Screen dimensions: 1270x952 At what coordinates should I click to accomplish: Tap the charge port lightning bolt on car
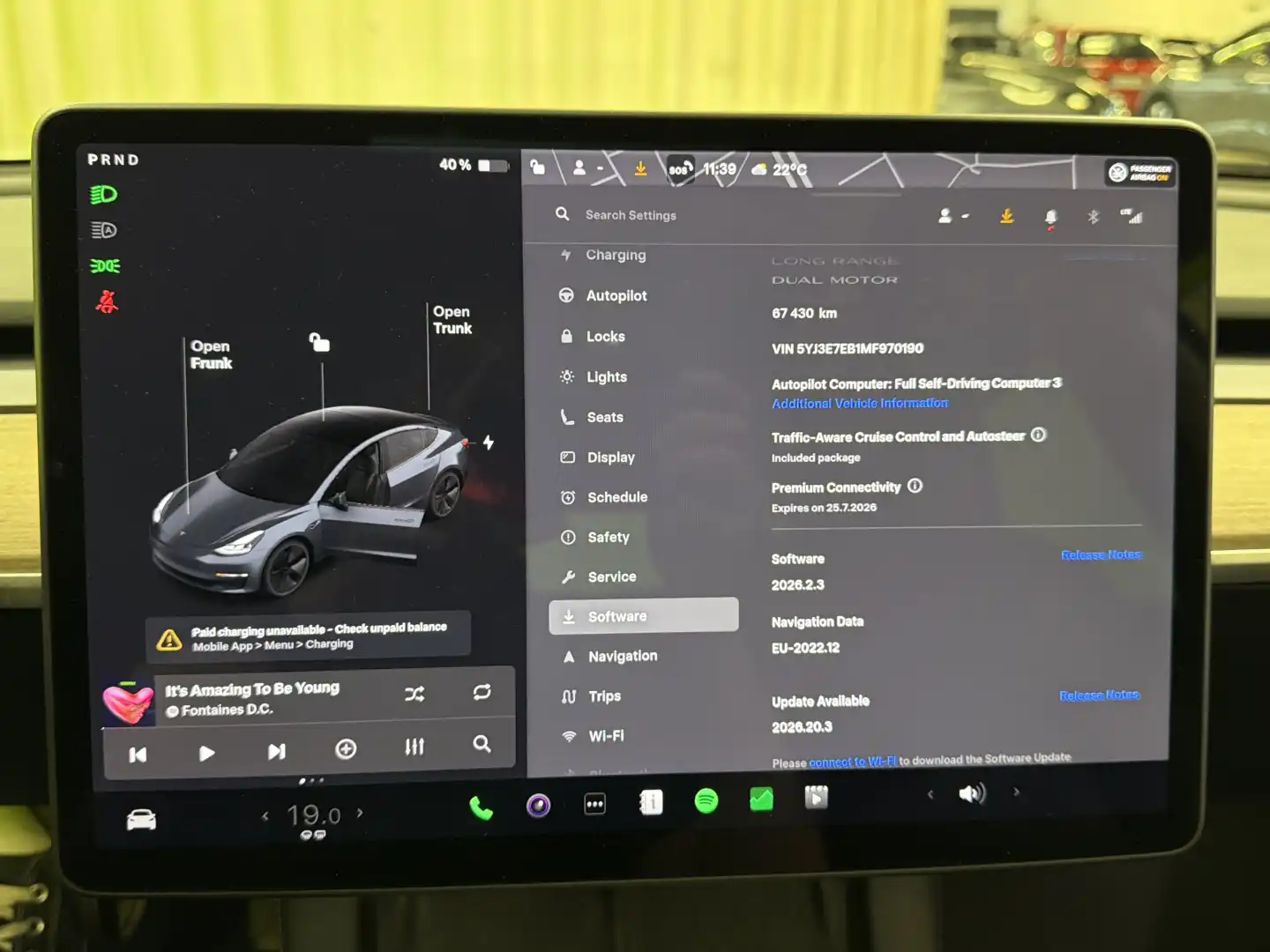[489, 443]
